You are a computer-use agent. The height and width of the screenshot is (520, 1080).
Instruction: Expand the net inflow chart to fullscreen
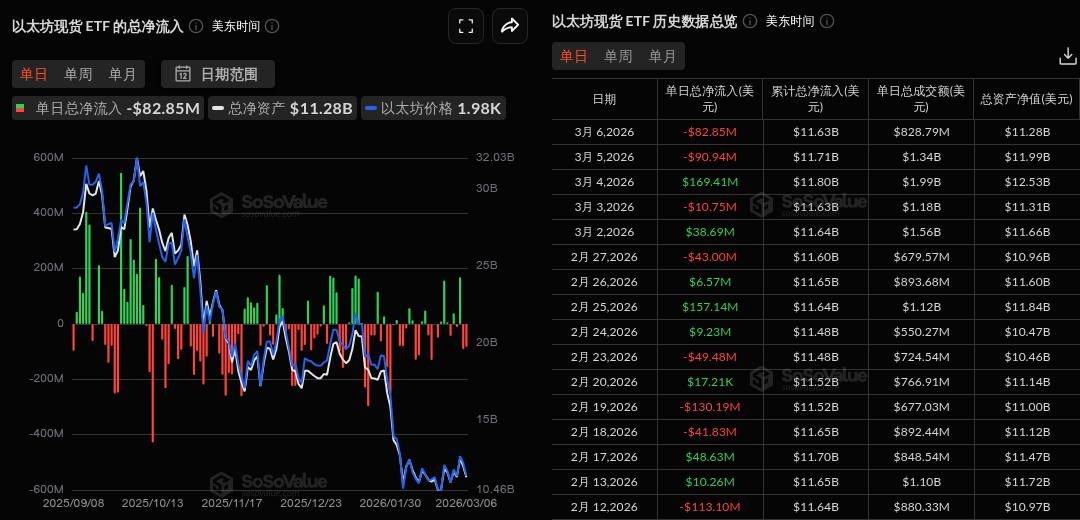point(466,27)
